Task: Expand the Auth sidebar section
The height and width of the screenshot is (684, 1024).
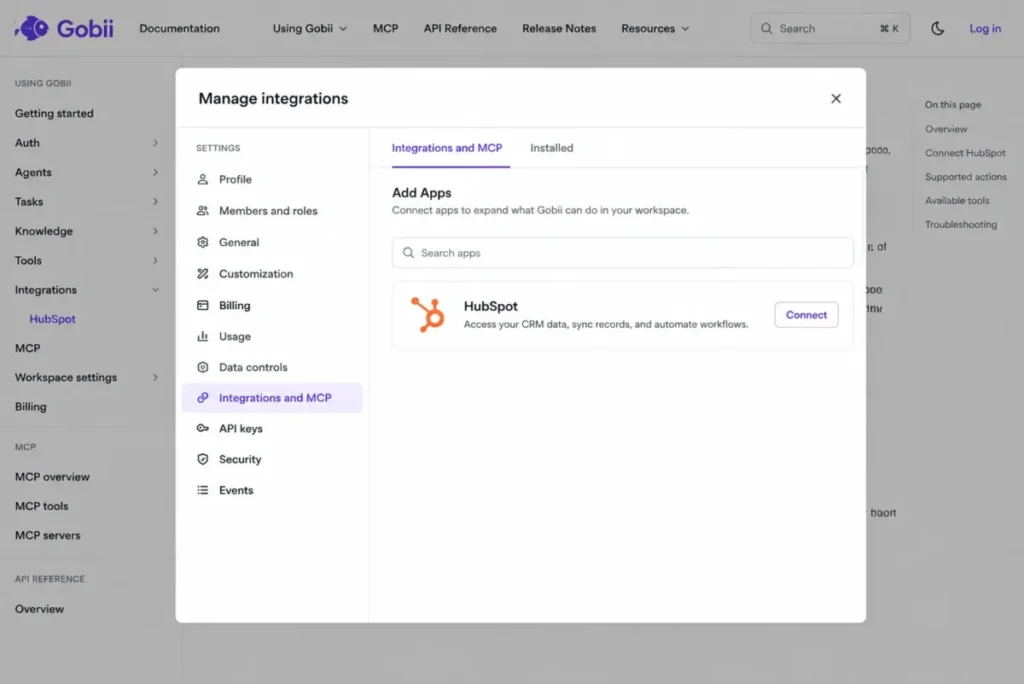Action: click(155, 142)
